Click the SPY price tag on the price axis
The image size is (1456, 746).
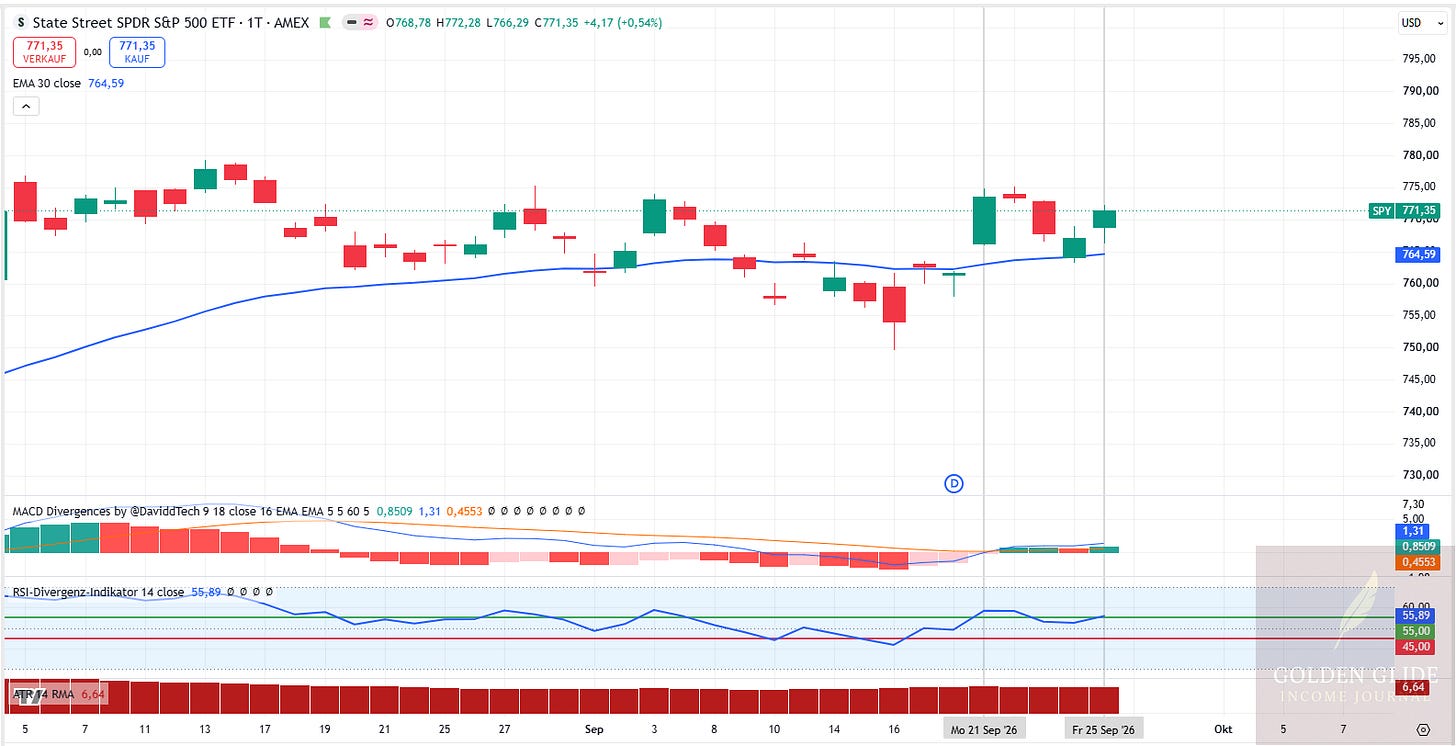[1404, 211]
